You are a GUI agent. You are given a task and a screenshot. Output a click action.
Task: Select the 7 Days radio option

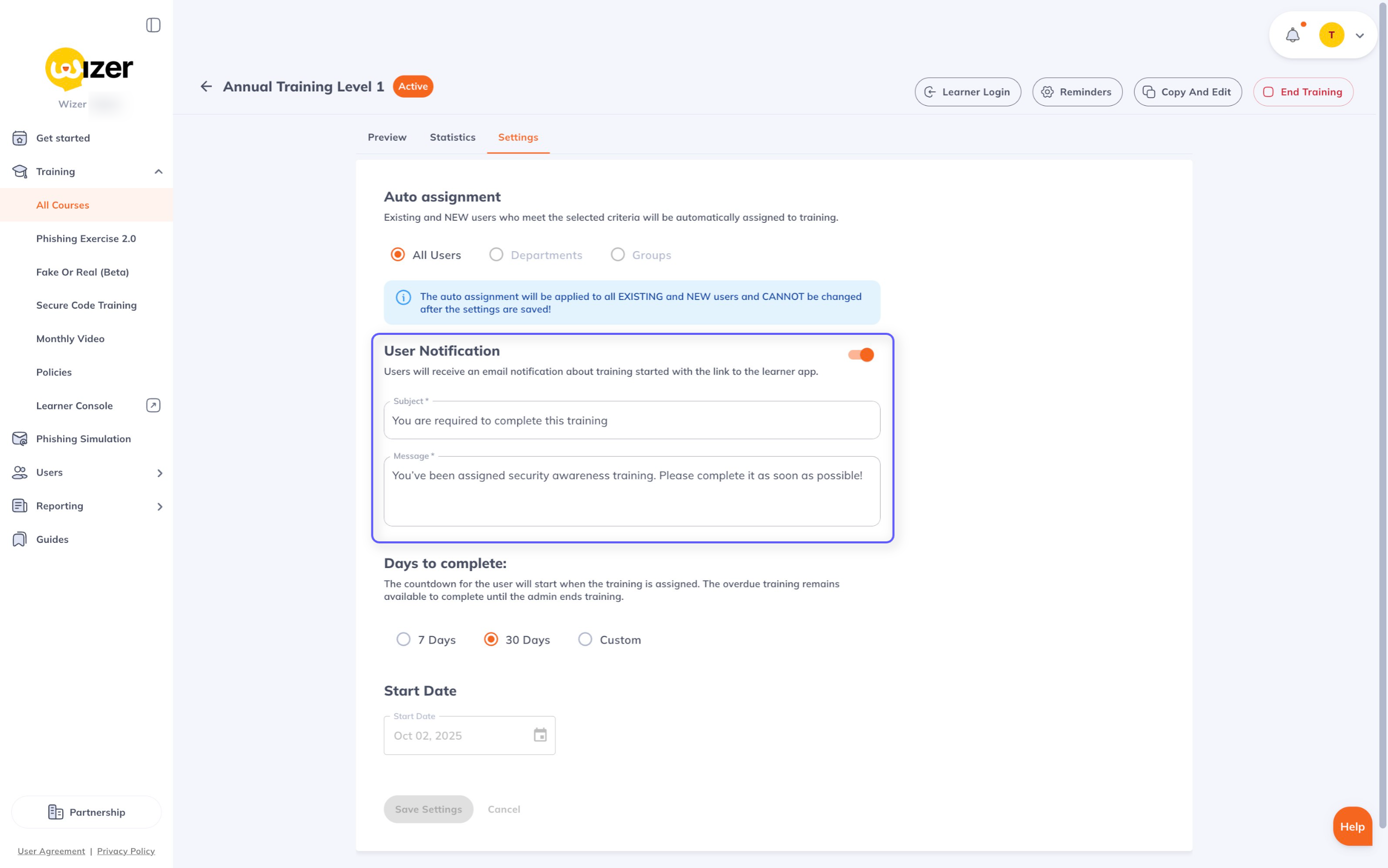404,639
